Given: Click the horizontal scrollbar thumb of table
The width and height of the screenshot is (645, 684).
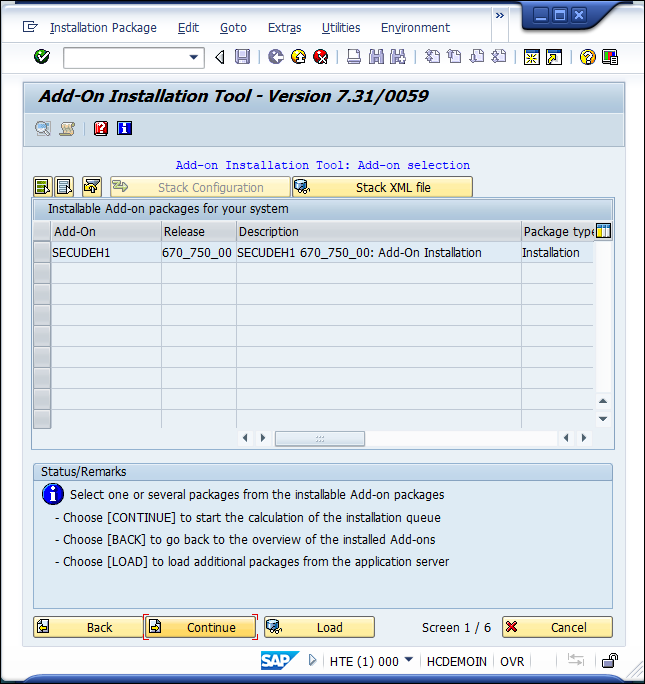Looking at the screenshot, I should point(320,438).
